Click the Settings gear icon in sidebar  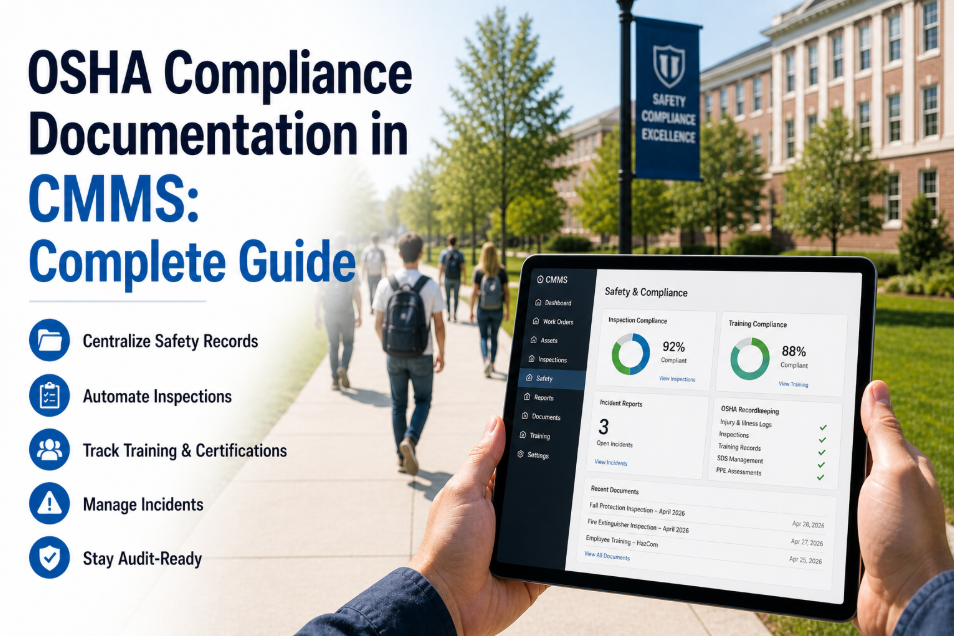(520, 454)
